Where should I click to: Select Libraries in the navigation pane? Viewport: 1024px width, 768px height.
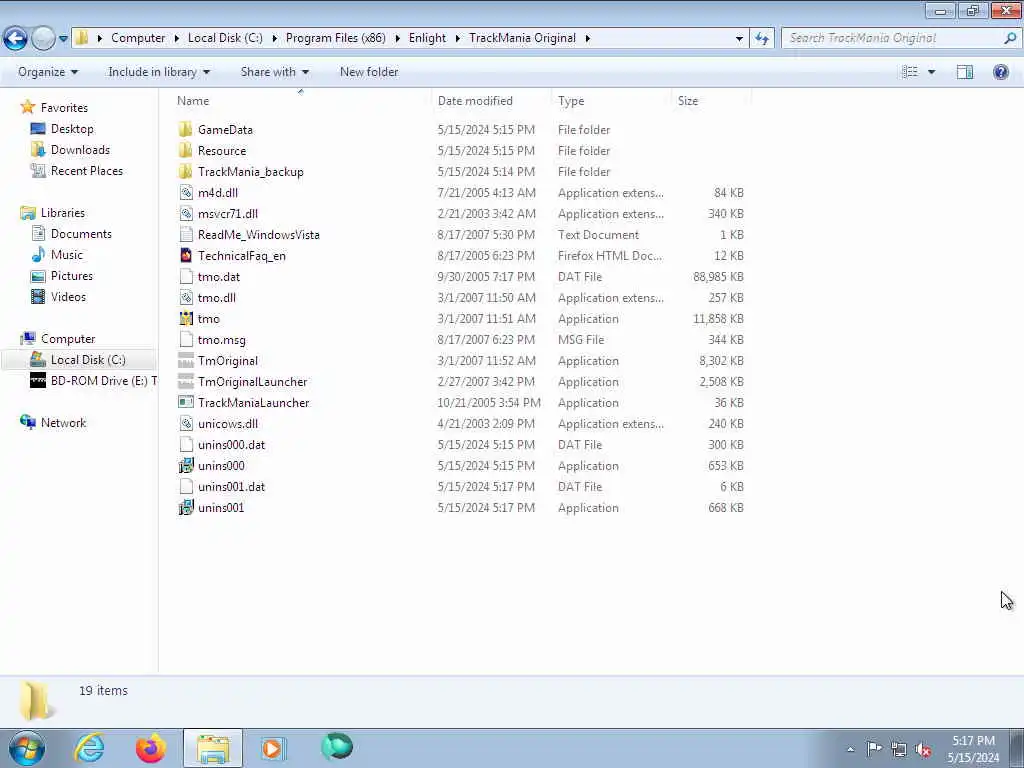(x=63, y=213)
